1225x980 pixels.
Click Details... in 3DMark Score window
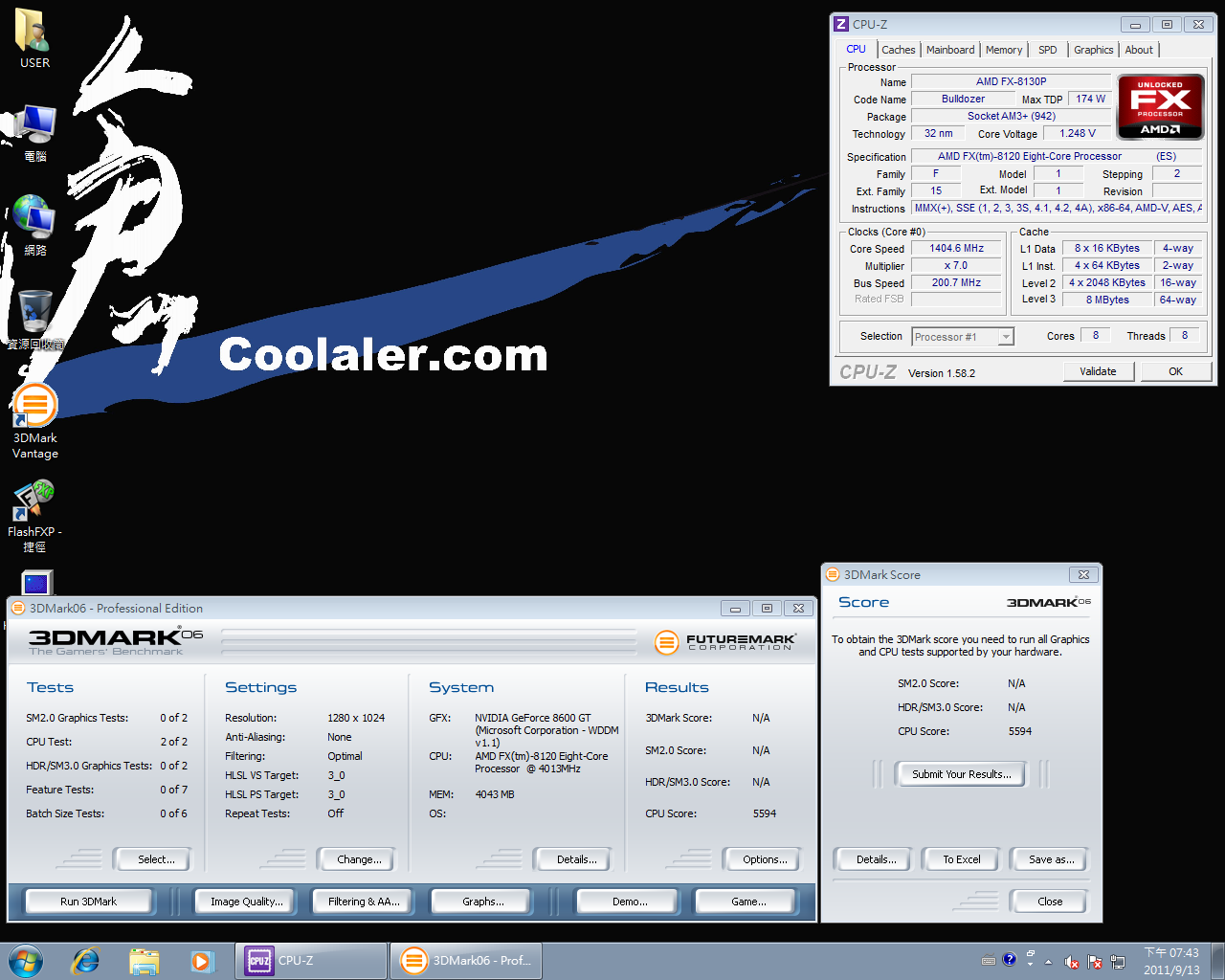(x=876, y=859)
